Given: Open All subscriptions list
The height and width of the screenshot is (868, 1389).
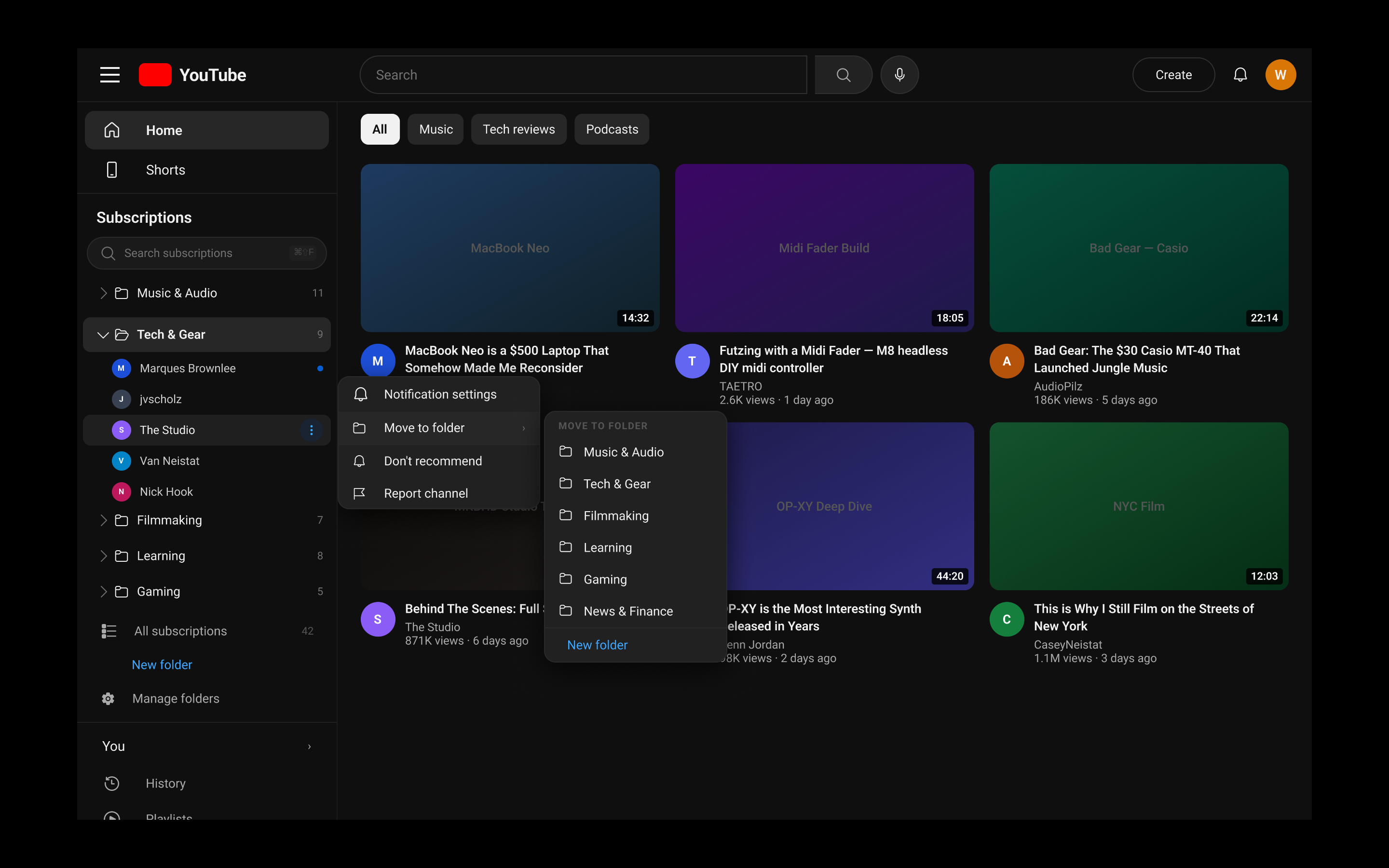Looking at the screenshot, I should [180, 631].
